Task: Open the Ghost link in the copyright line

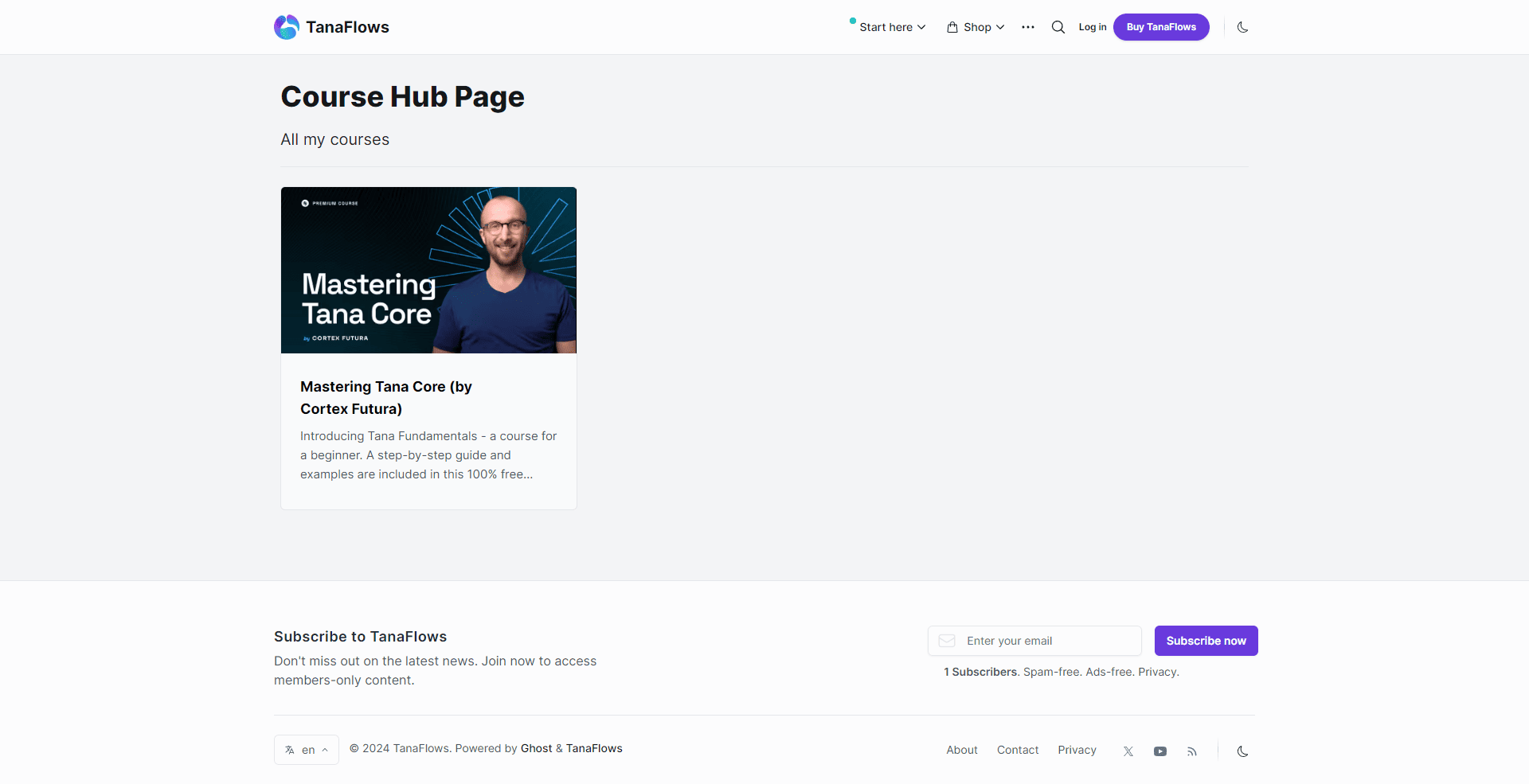Action: pos(536,748)
